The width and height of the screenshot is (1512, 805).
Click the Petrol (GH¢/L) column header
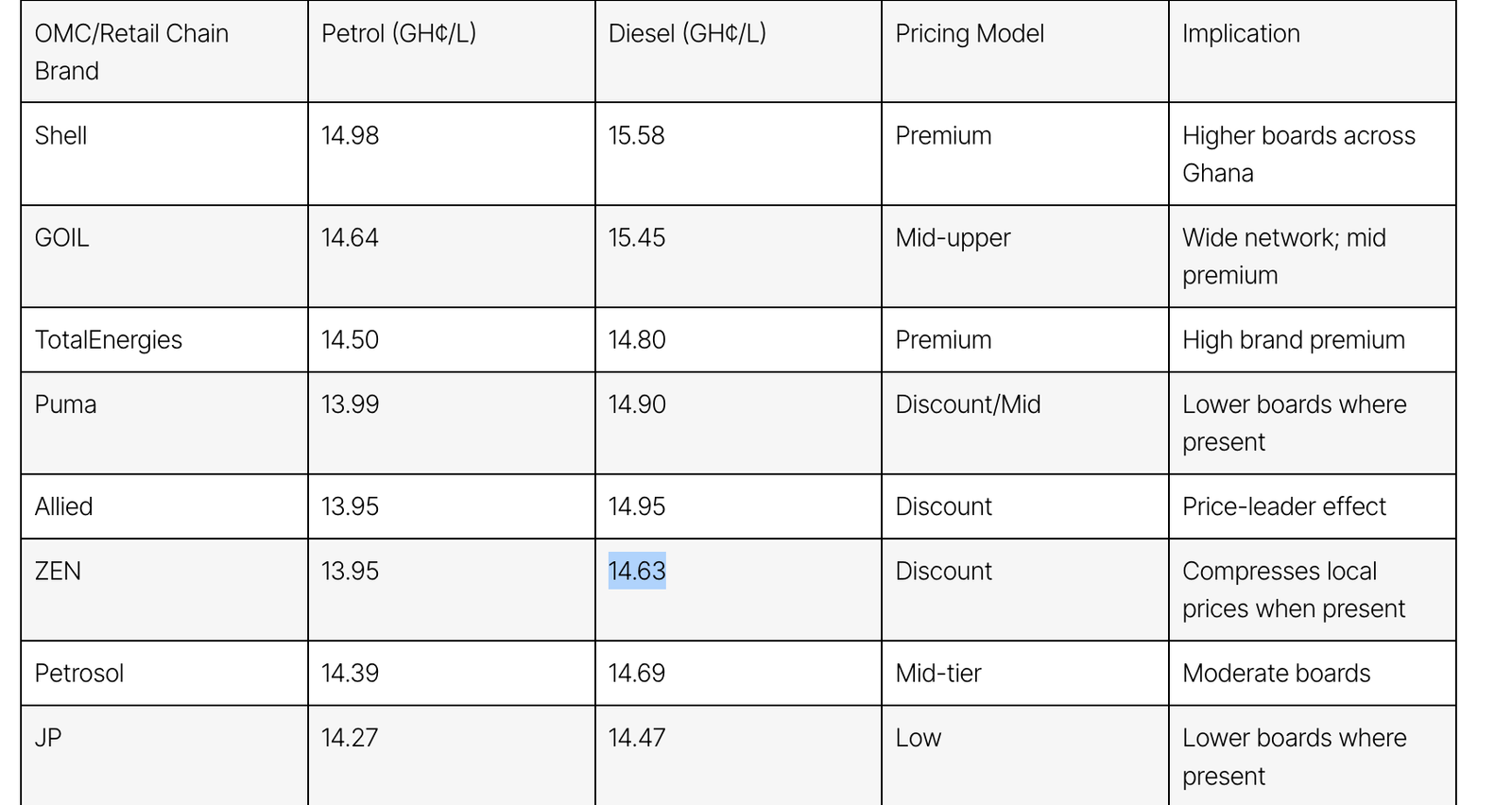[399, 33]
